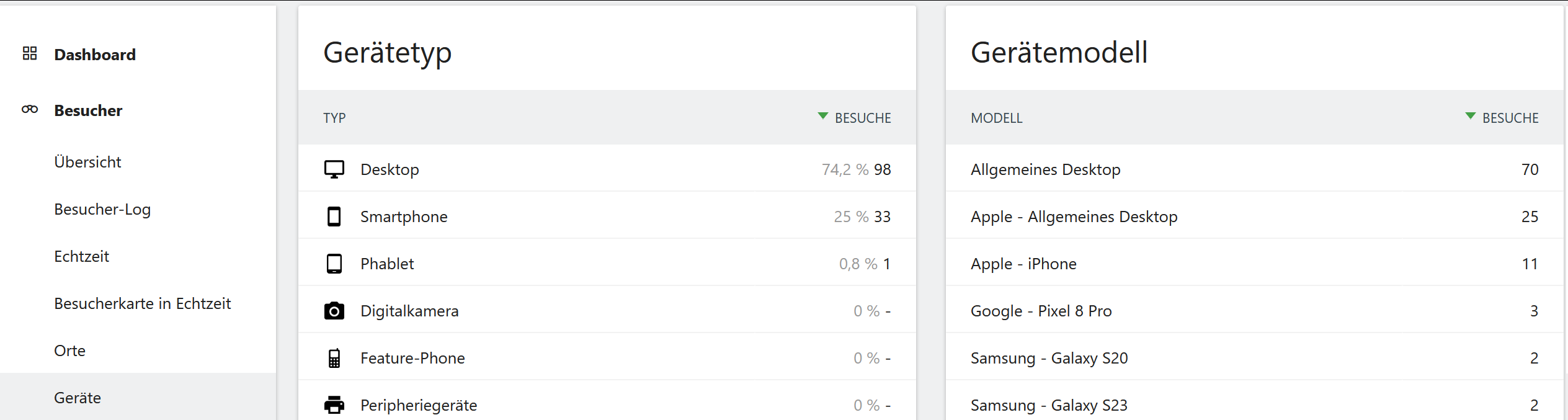
Task: Select the Google - Pixel 8 Pro row
Action: (1041, 311)
